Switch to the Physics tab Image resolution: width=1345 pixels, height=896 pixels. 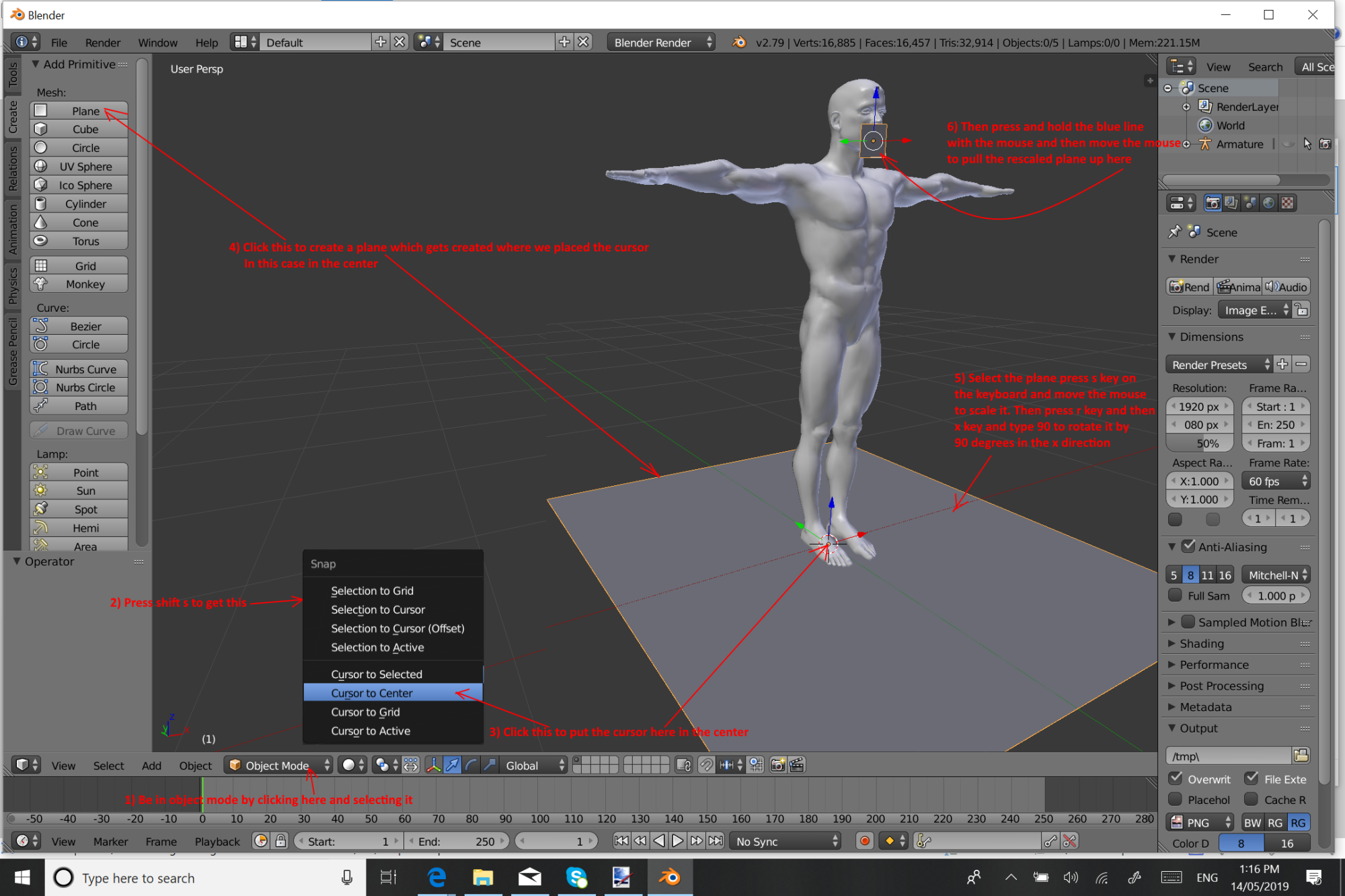(x=13, y=286)
